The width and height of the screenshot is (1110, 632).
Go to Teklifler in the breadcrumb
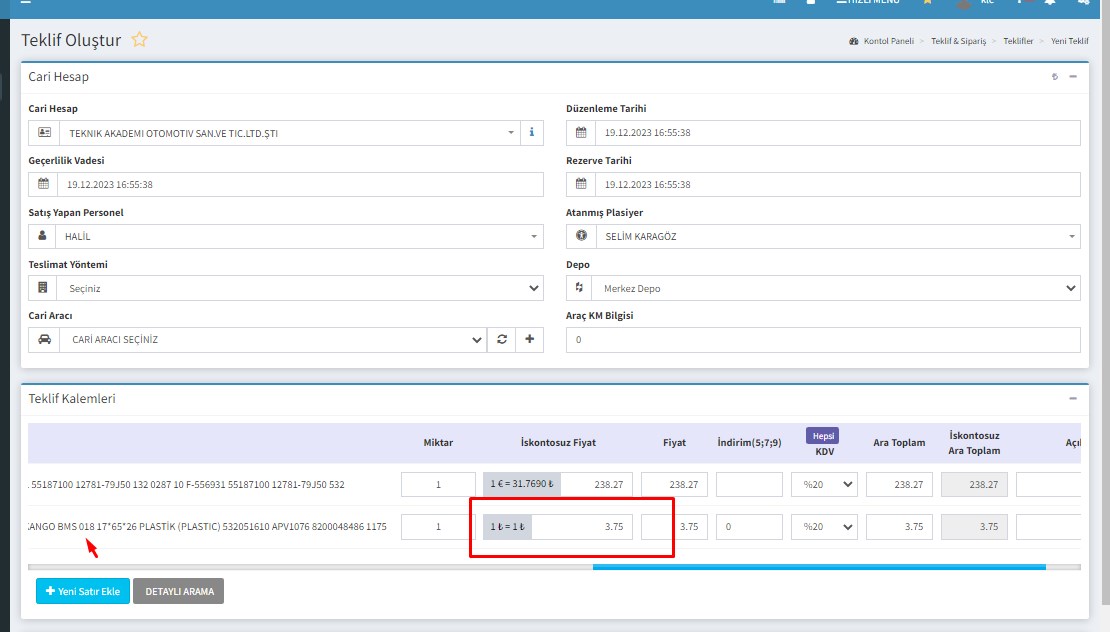pyautogui.click(x=1018, y=41)
